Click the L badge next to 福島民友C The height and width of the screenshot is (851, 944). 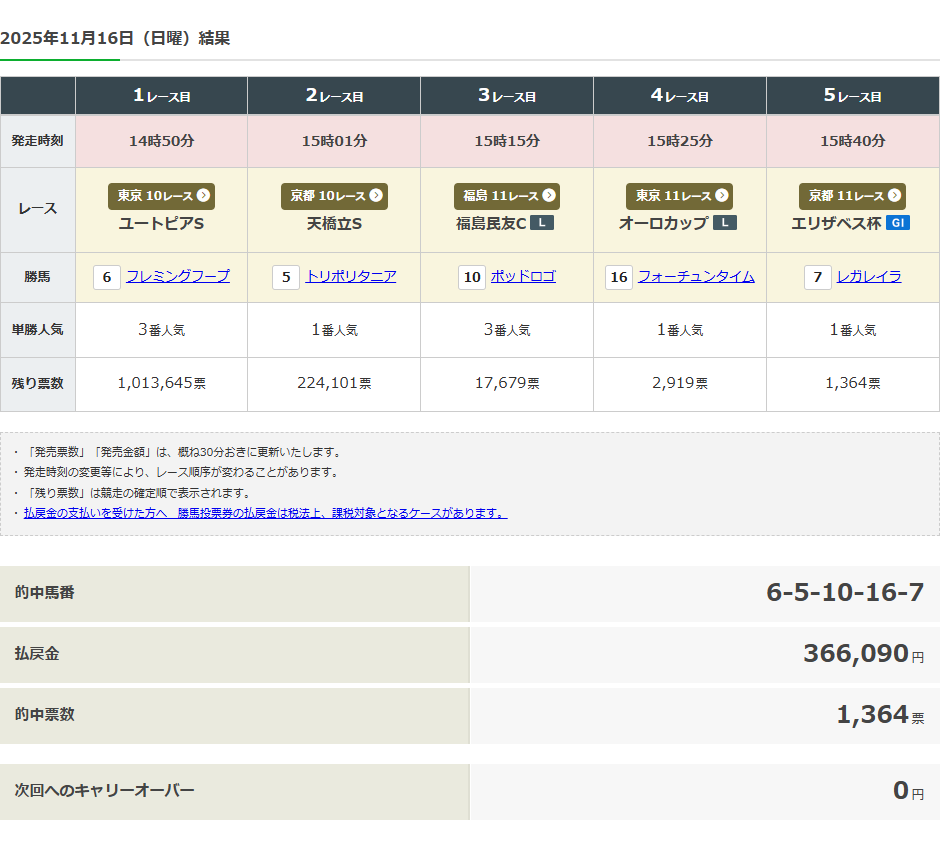[x=541, y=223]
